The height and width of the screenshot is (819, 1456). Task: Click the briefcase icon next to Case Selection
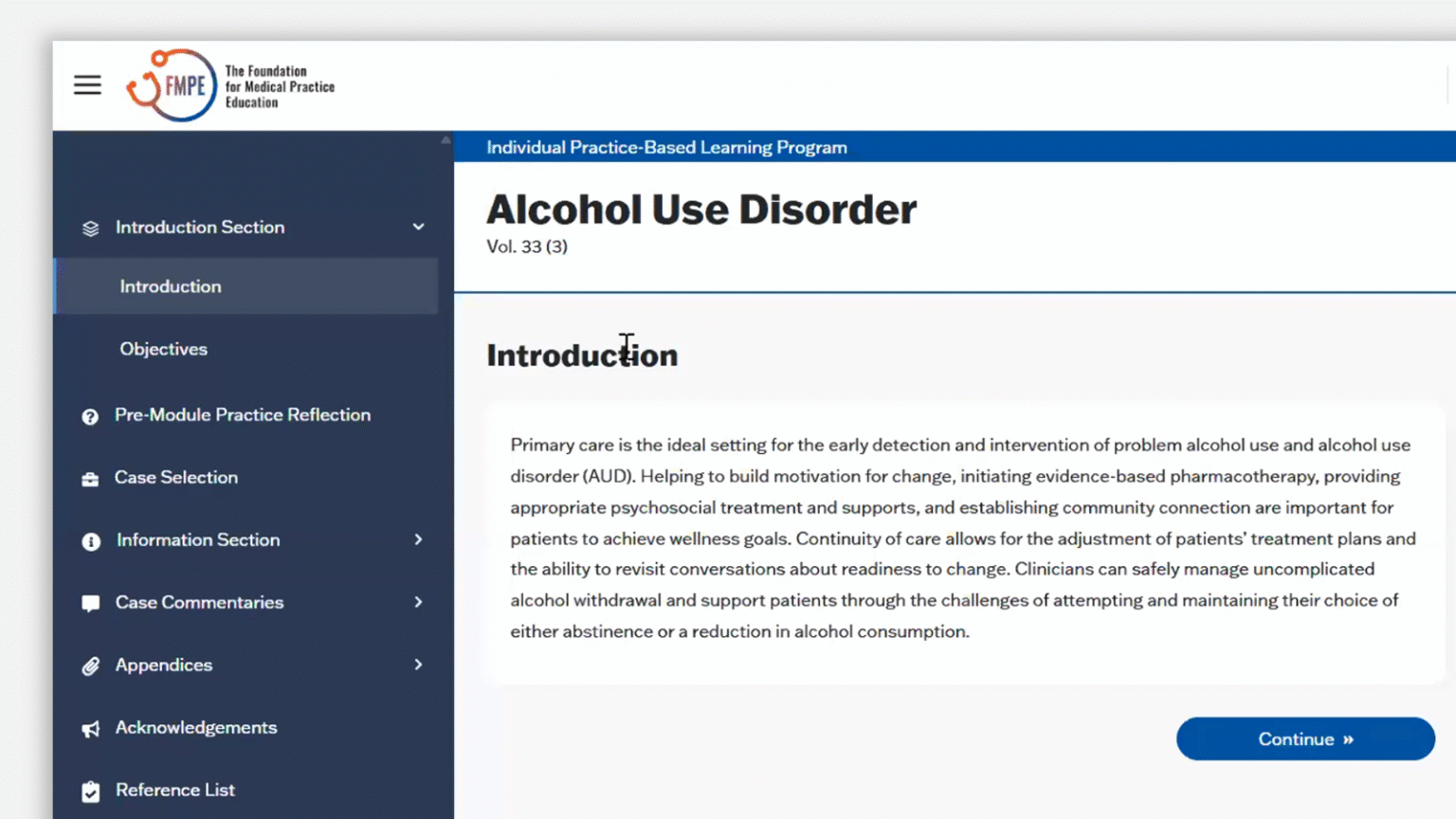(x=90, y=478)
